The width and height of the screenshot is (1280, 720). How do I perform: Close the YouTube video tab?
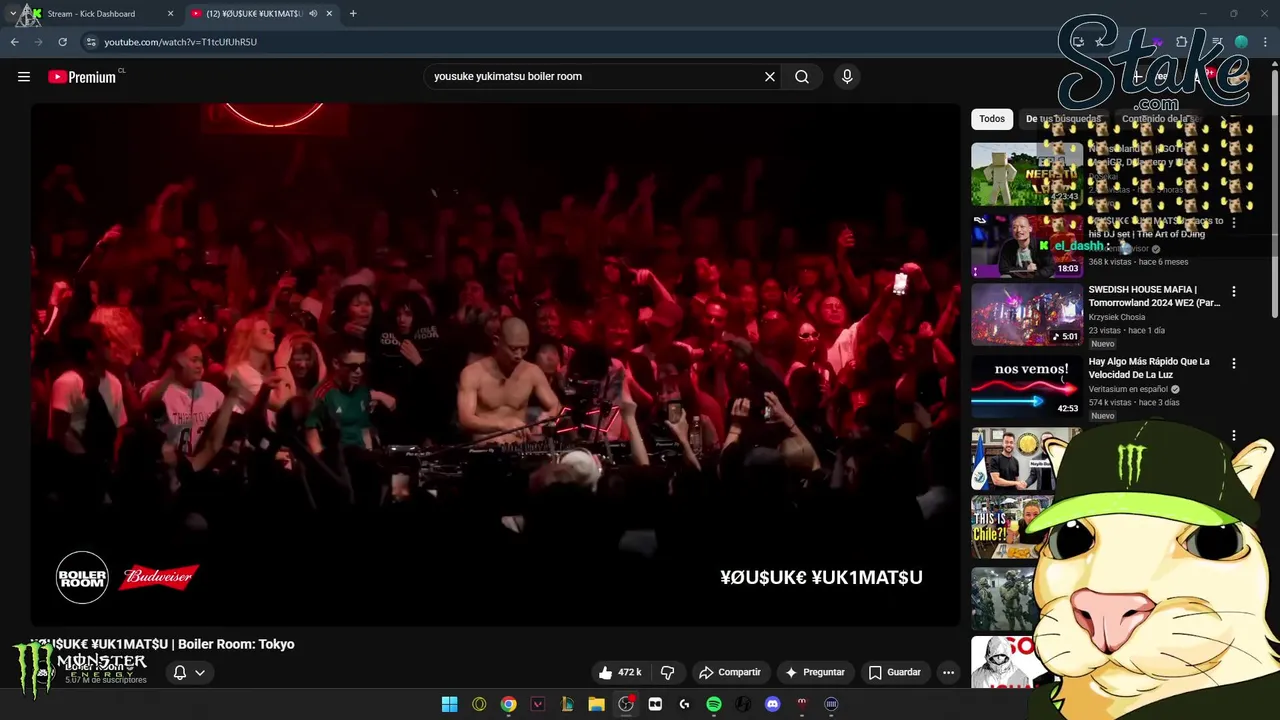click(x=329, y=14)
